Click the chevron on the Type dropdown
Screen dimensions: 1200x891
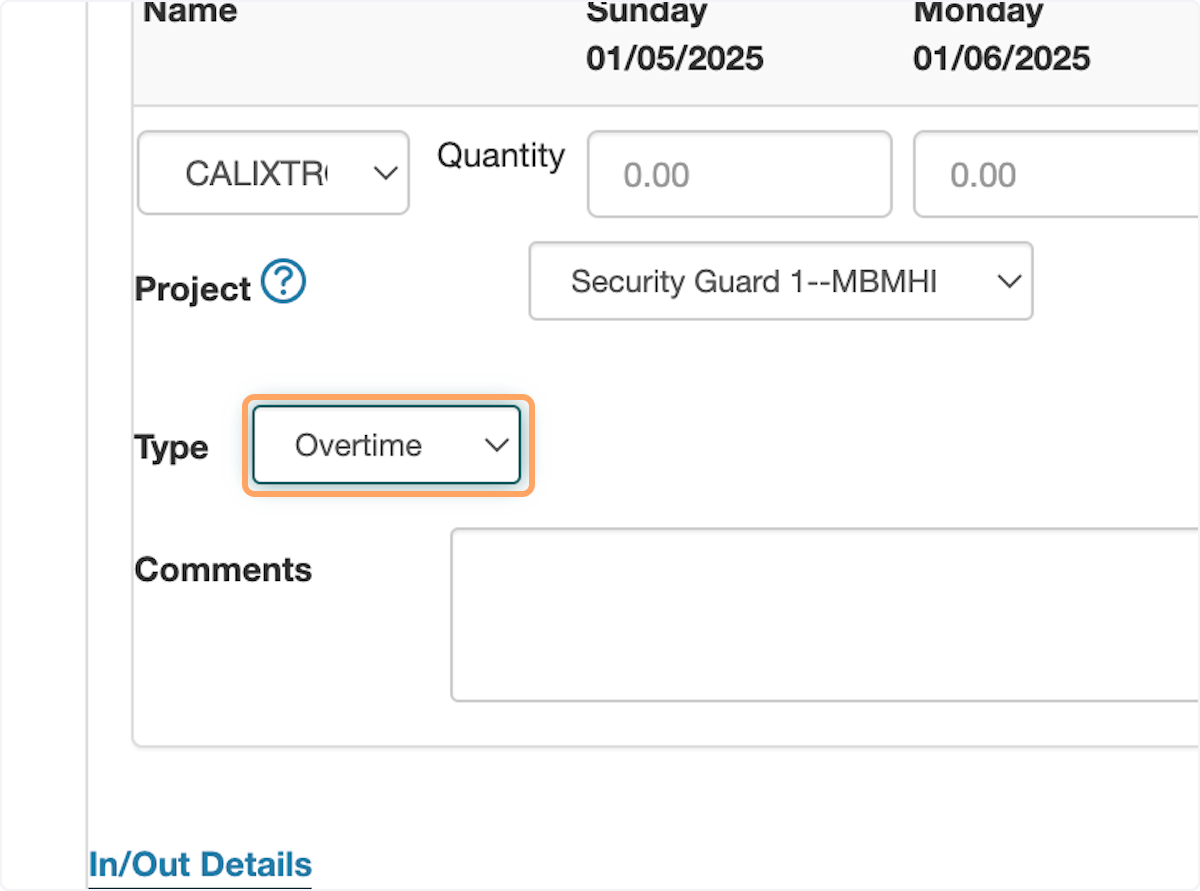click(497, 445)
